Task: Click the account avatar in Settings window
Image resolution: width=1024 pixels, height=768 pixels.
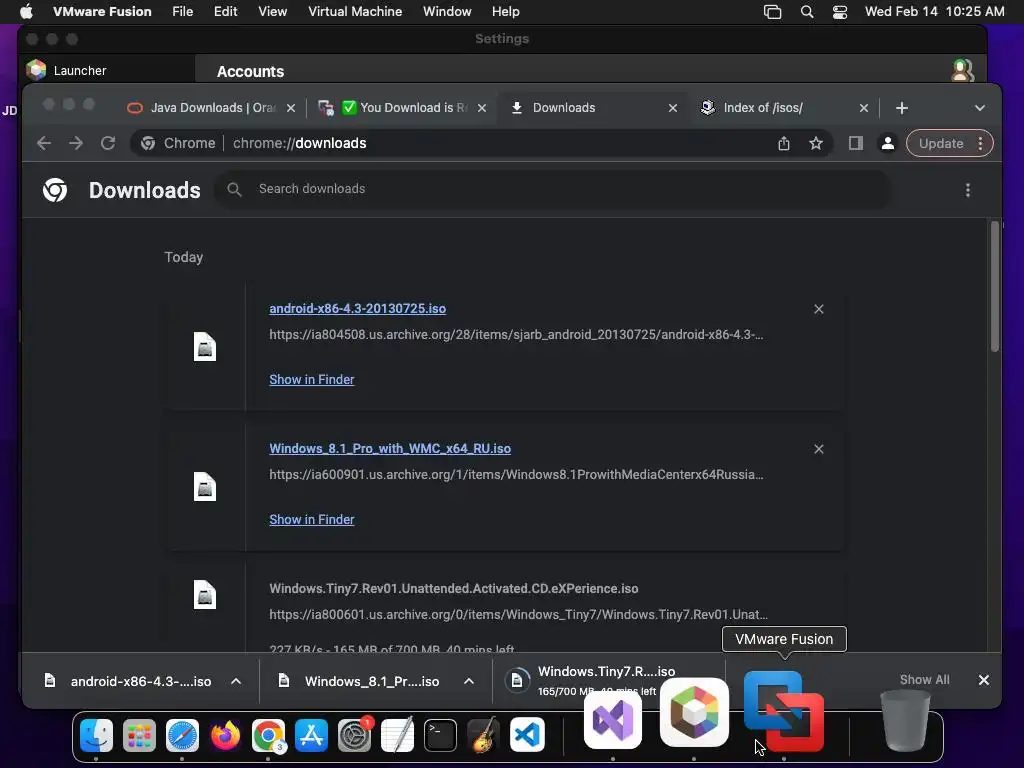Action: (962, 70)
